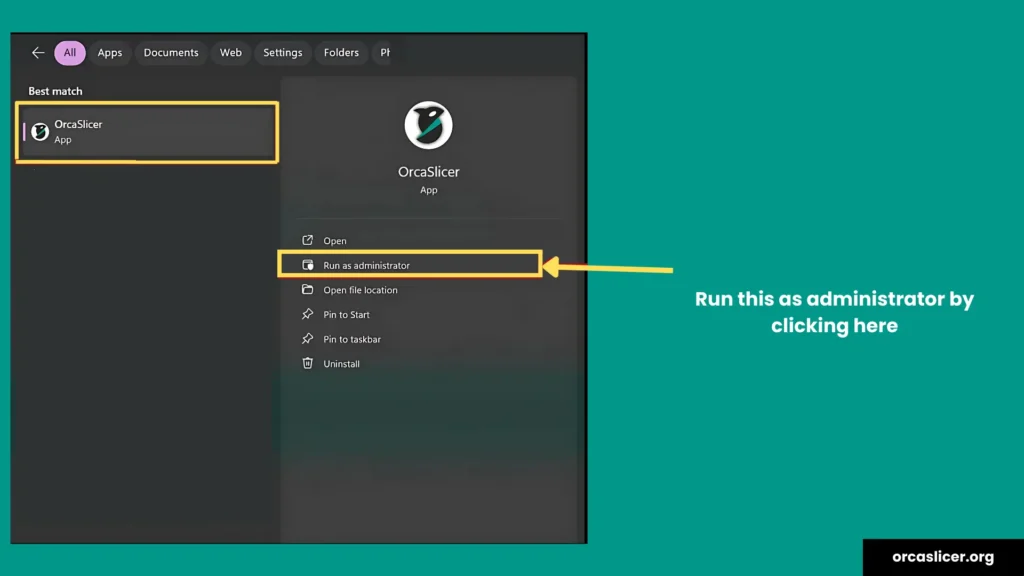1024x576 pixels.
Task: Click the orcaslicer.org label
Action: pos(942,557)
